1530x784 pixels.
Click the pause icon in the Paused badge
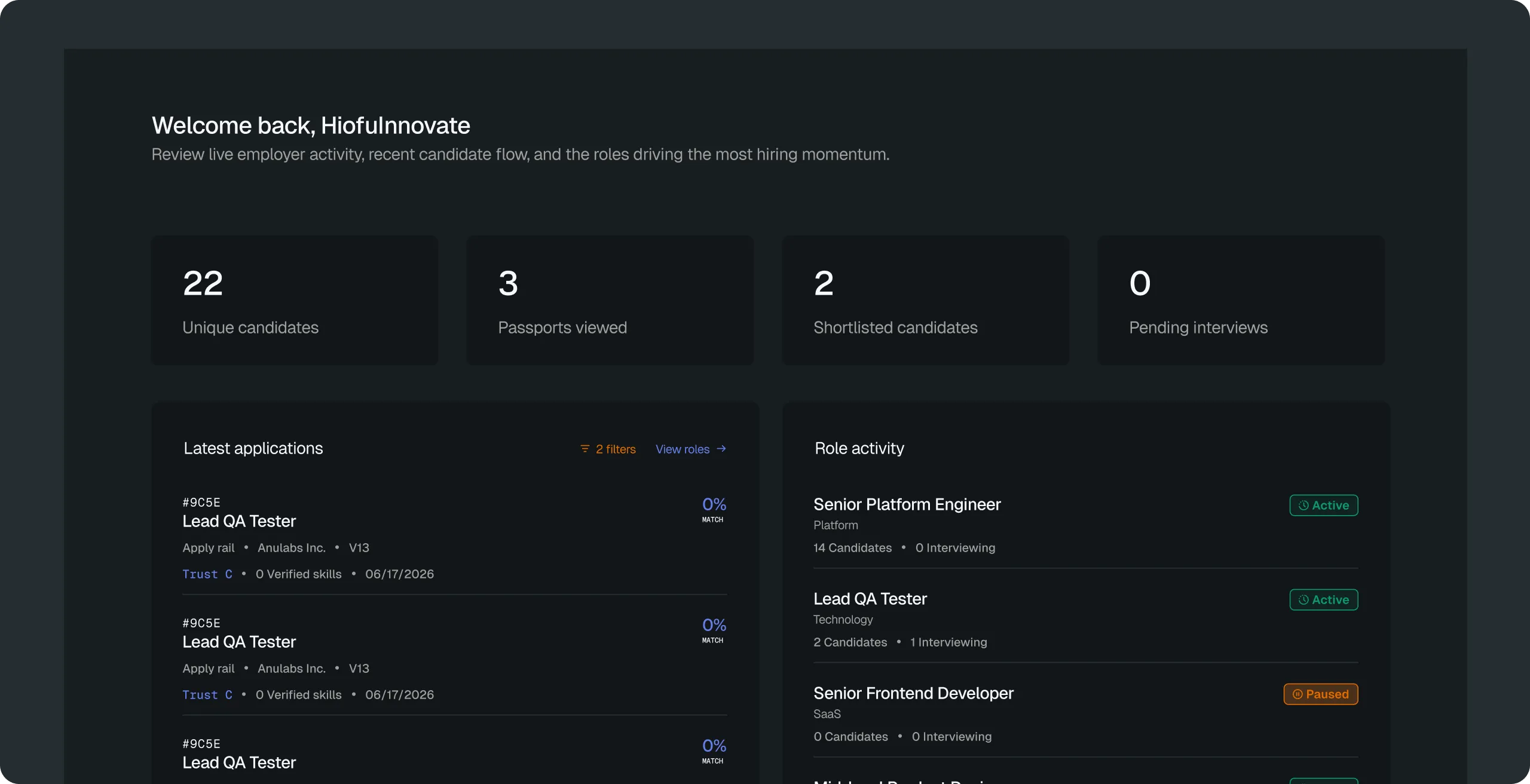[x=1298, y=694]
